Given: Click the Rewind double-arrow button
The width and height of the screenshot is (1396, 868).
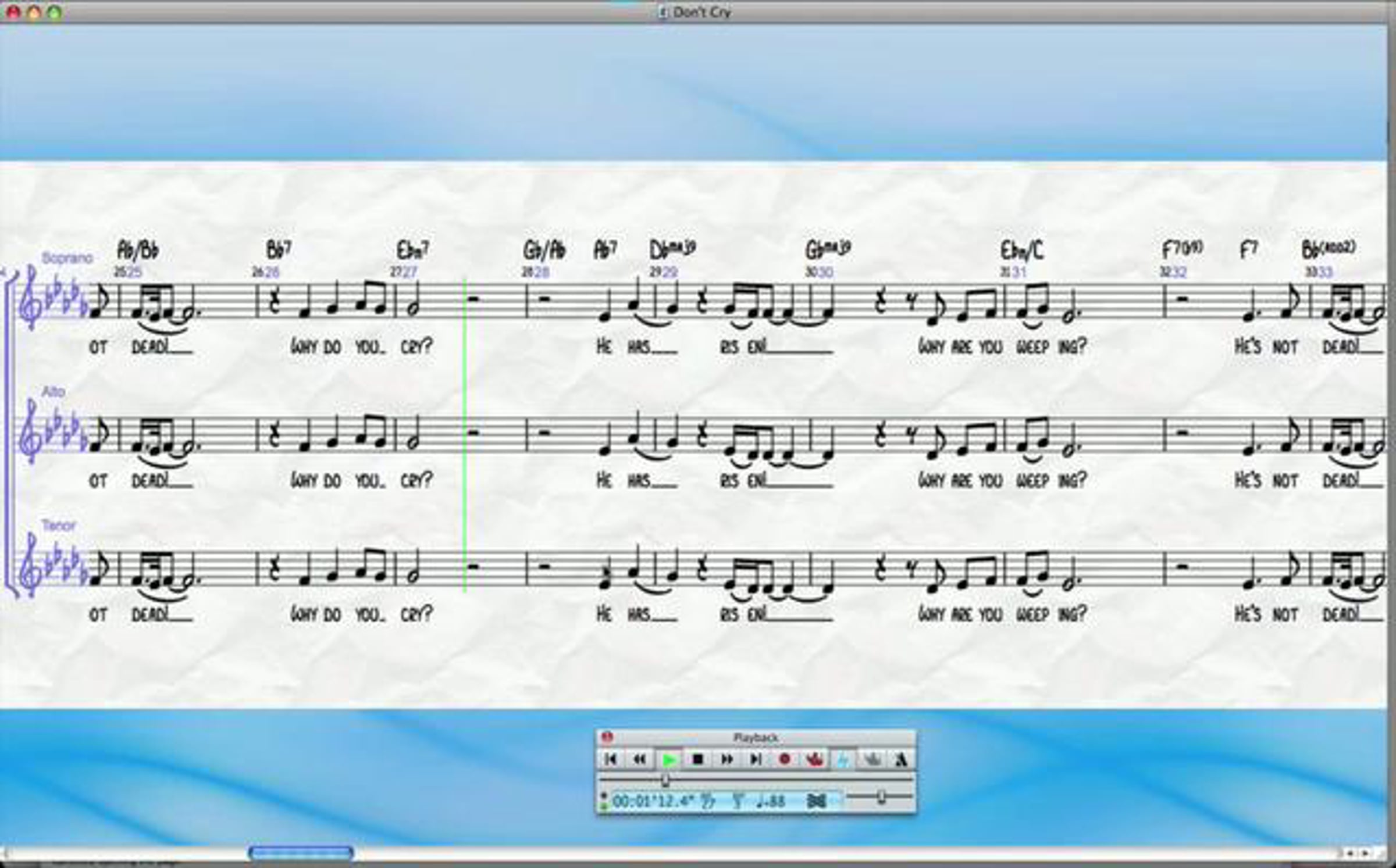Looking at the screenshot, I should click(639, 759).
